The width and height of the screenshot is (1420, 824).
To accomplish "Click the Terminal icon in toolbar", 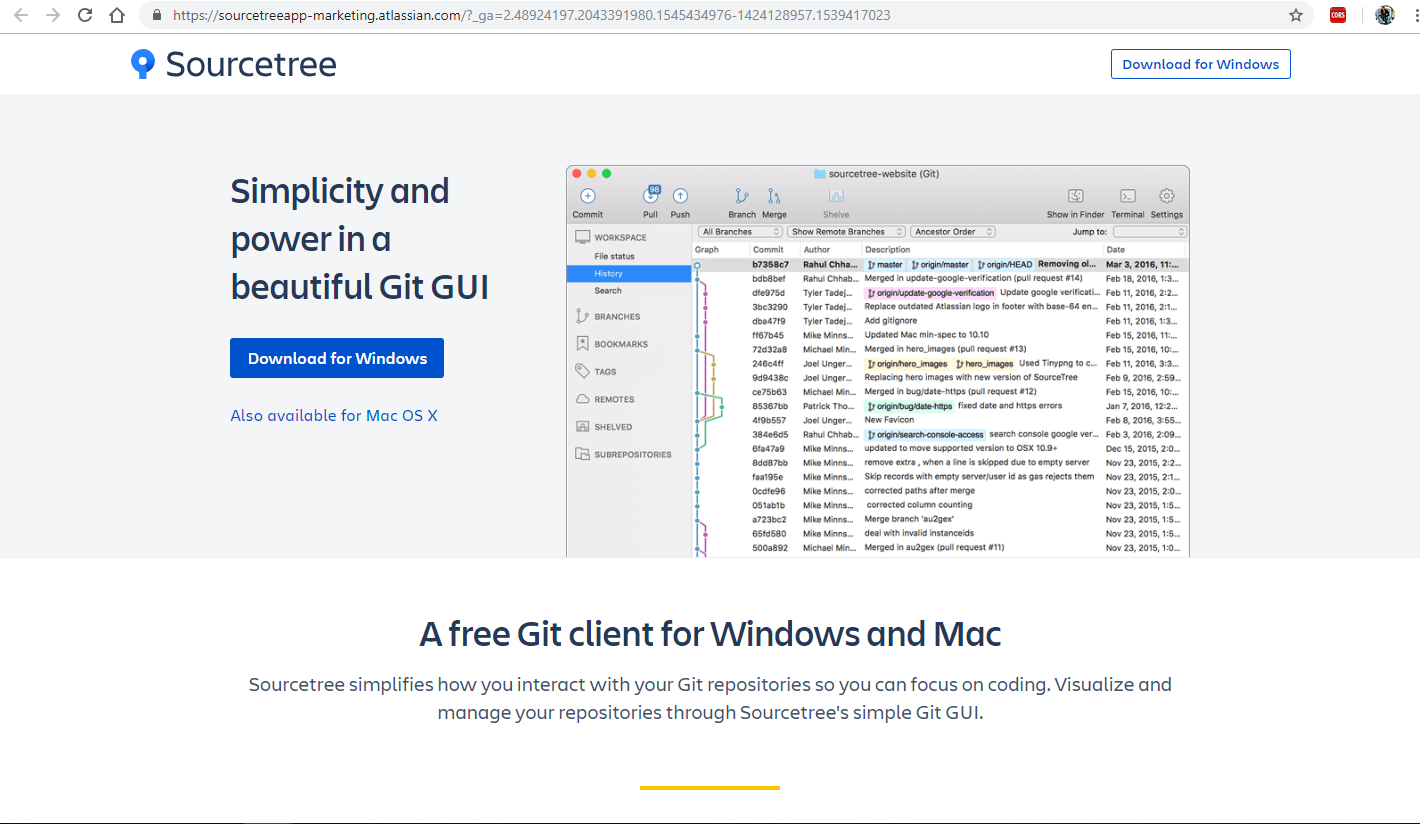I will pyautogui.click(x=1127, y=196).
